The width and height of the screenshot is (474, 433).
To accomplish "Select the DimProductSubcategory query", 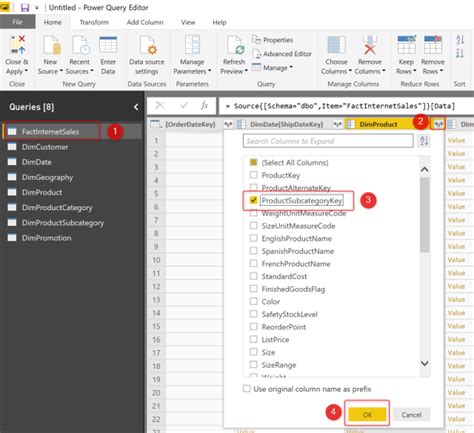I will click(x=63, y=223).
